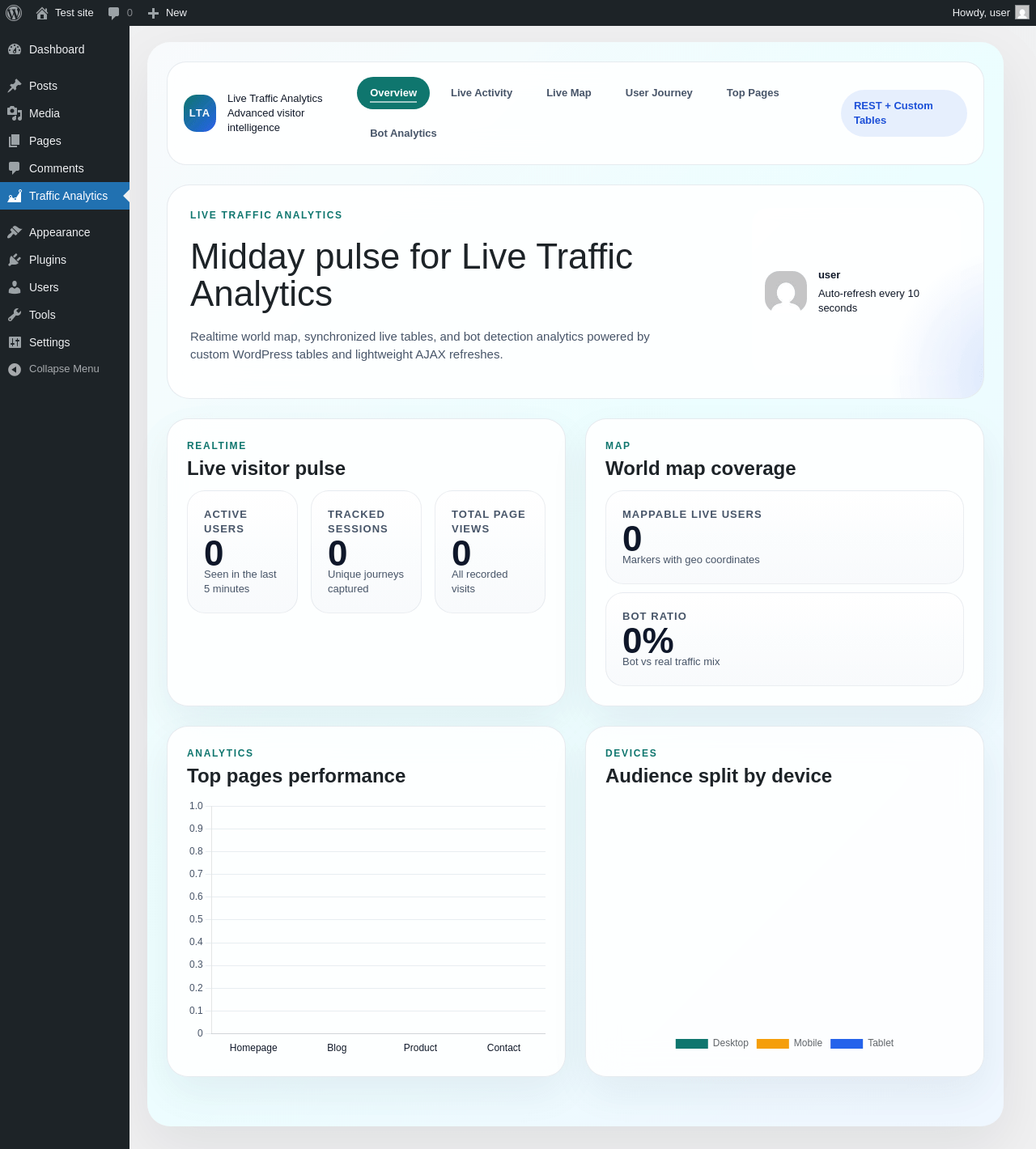
Task: Open the comments bubble icon in admin bar
Action: click(114, 13)
